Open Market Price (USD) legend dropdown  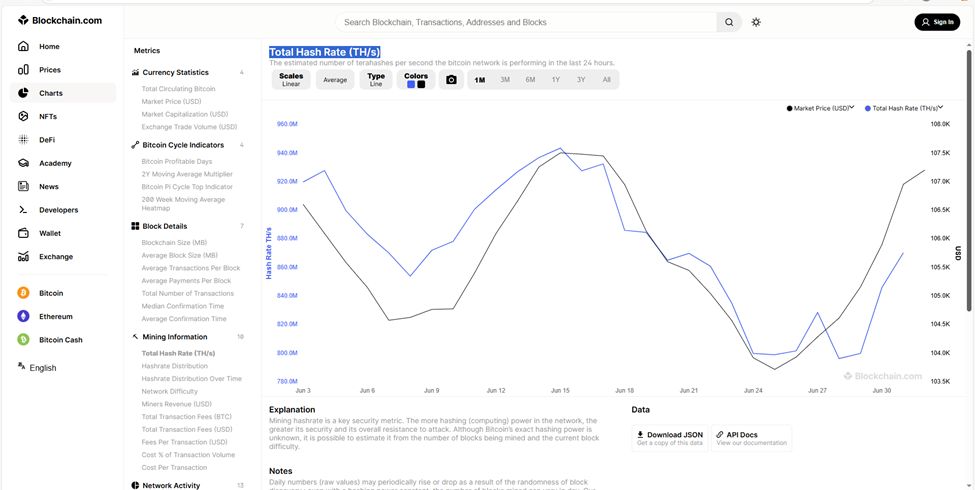pos(820,108)
